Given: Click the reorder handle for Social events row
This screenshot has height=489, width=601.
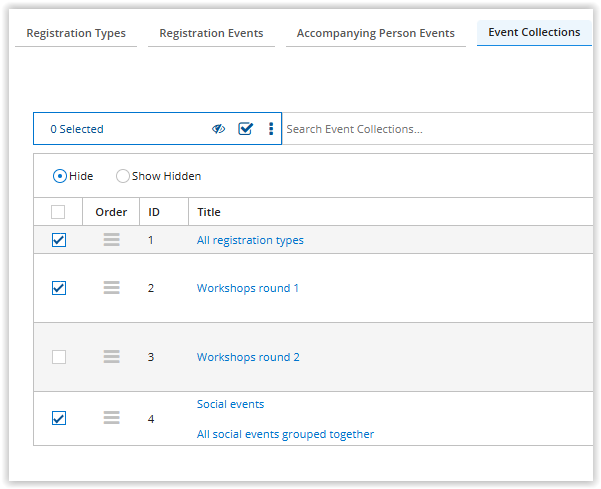Looking at the screenshot, I should click(112, 418).
